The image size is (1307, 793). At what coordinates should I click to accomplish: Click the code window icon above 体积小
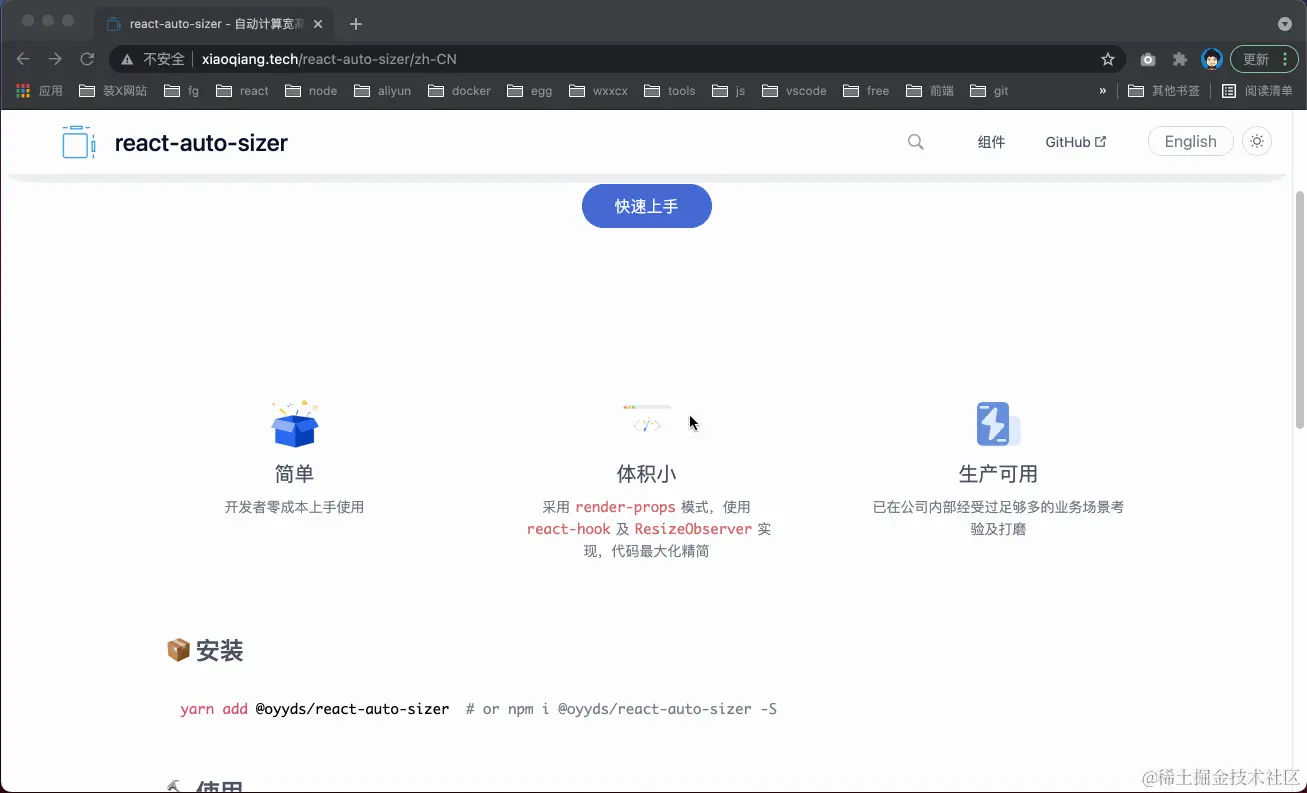647,420
